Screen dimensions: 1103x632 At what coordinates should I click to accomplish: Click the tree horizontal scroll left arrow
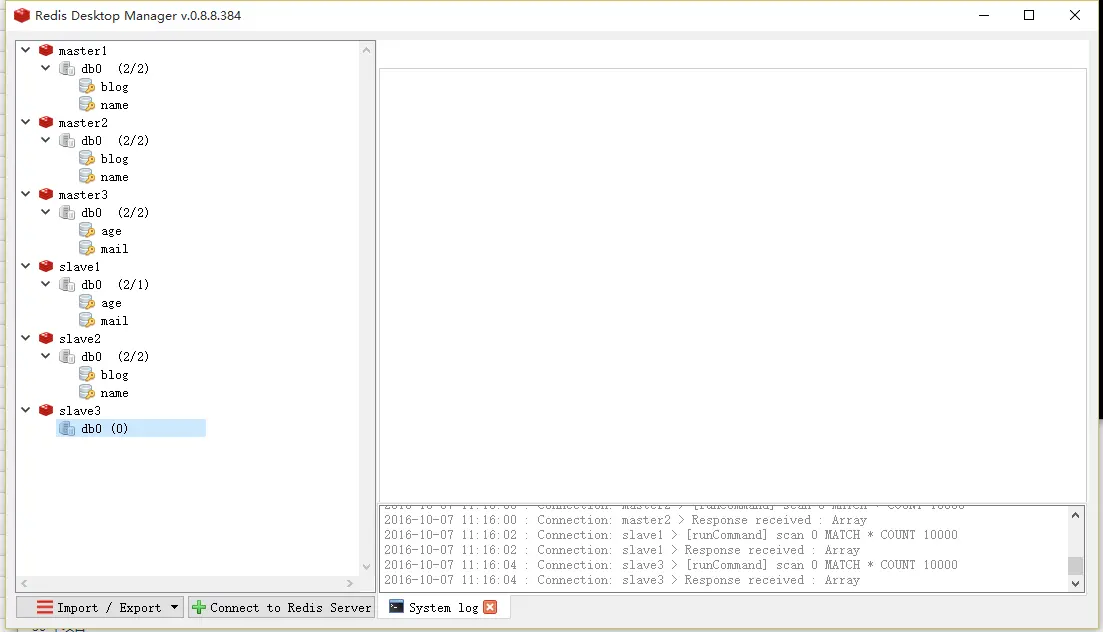coord(25,583)
